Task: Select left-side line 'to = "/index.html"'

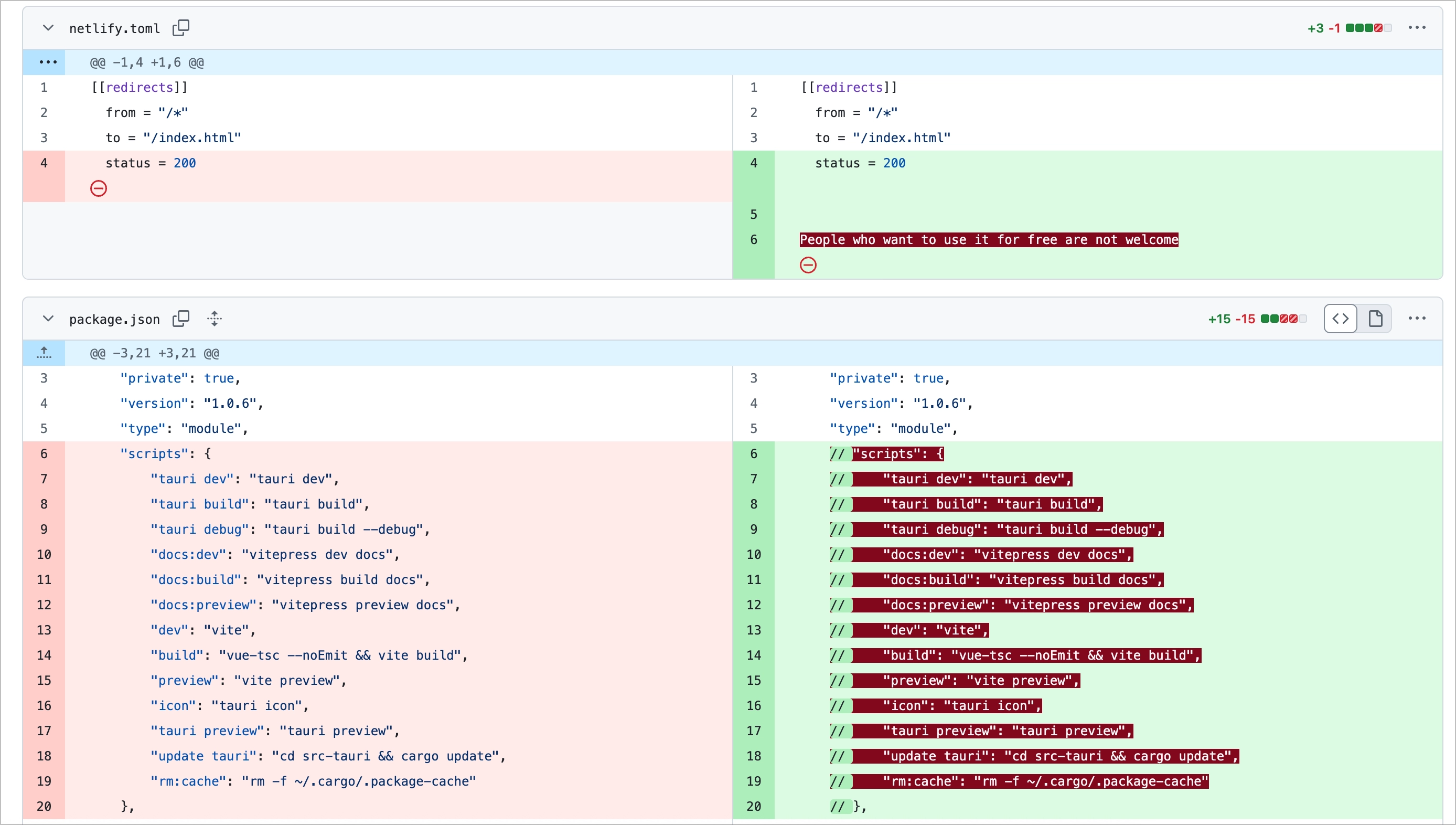Action: [x=173, y=137]
